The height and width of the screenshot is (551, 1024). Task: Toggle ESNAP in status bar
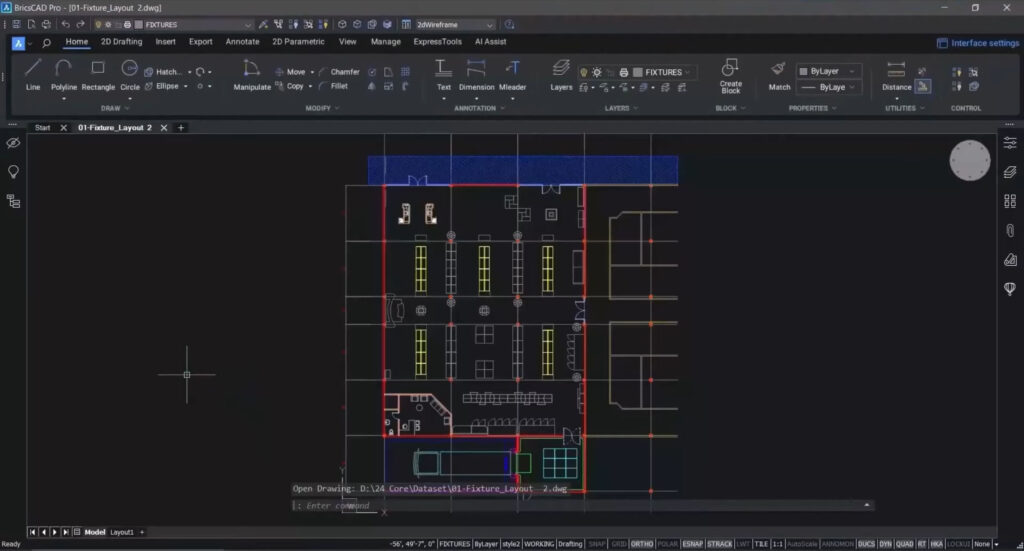tap(692, 544)
